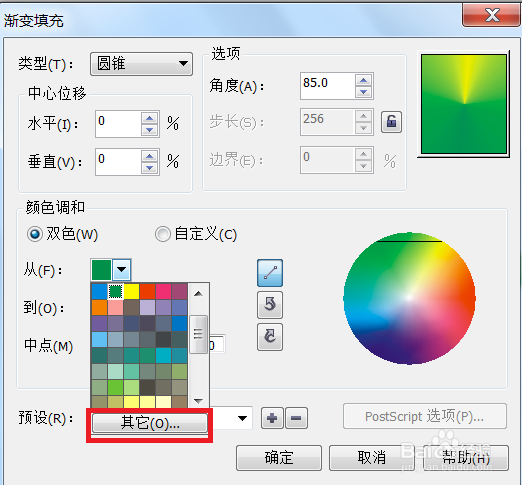Viewport: 522px width, 485px height.
Task: Open the 预设(R) preset dropdown arrow
Action: (242, 418)
